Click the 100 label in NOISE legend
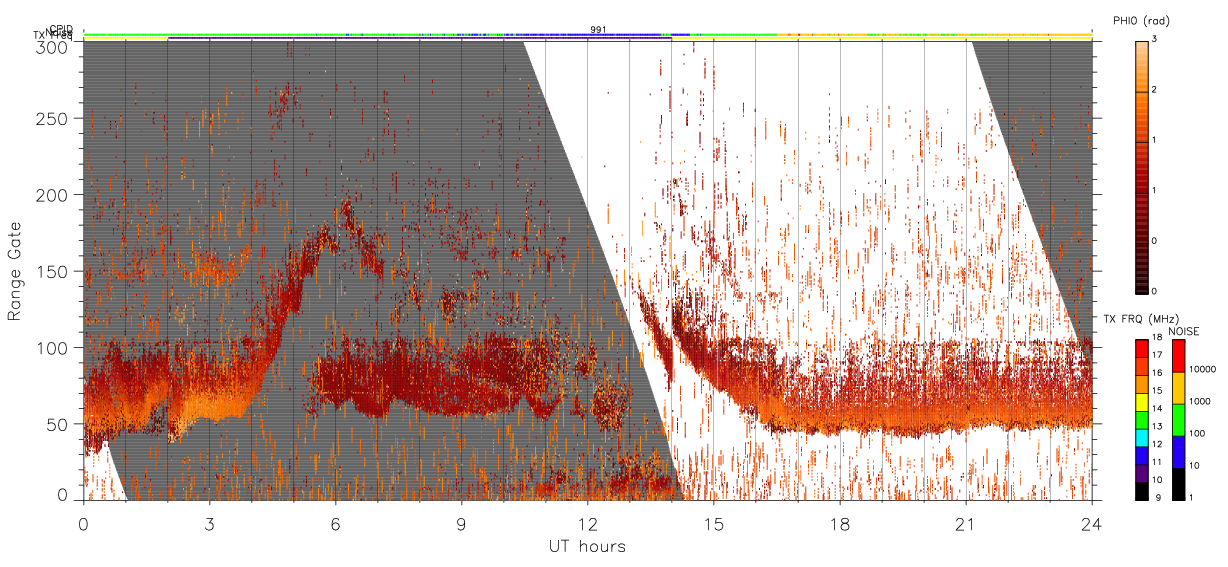1228x567 pixels. point(1198,434)
